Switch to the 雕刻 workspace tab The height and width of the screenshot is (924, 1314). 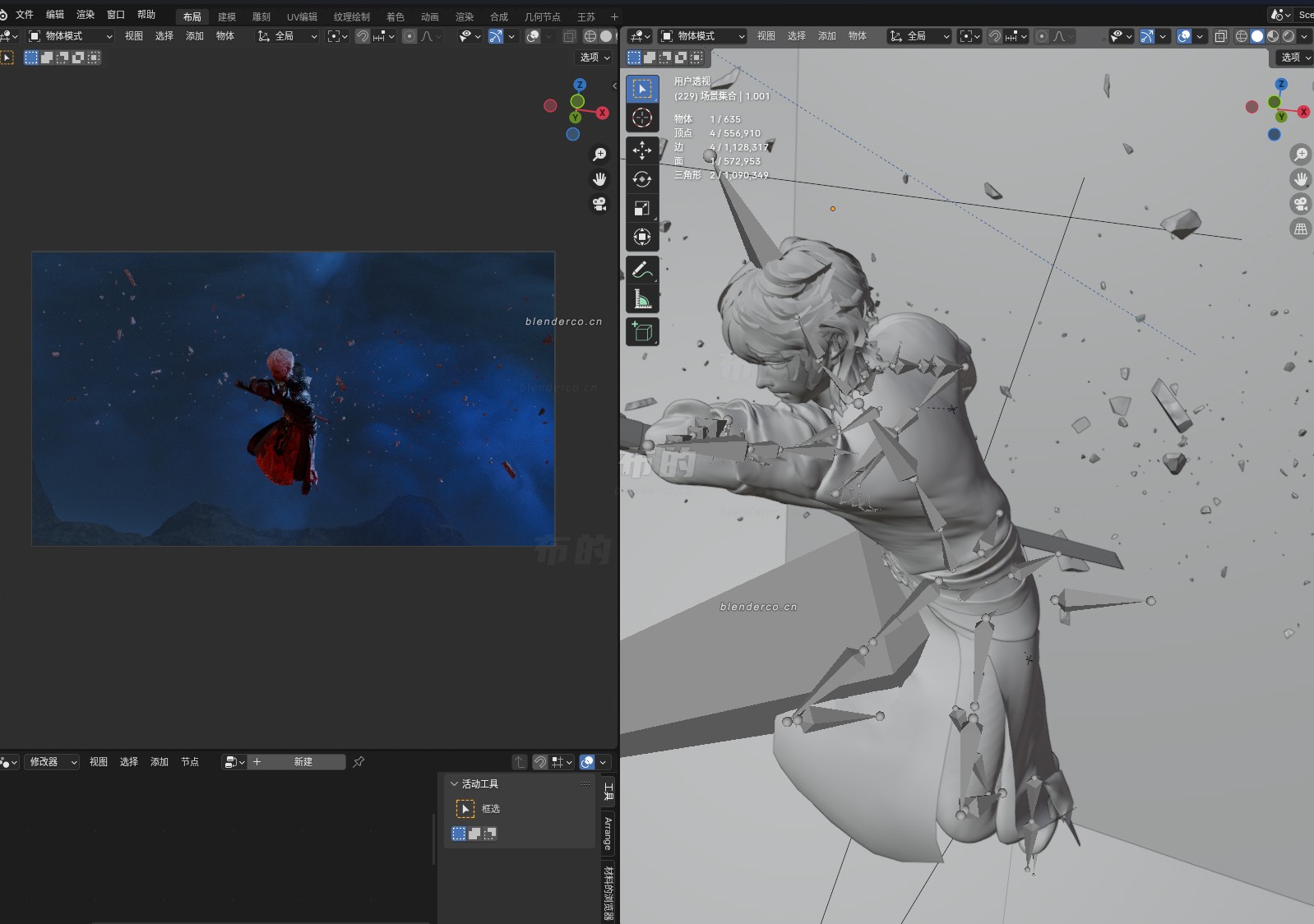(x=261, y=16)
